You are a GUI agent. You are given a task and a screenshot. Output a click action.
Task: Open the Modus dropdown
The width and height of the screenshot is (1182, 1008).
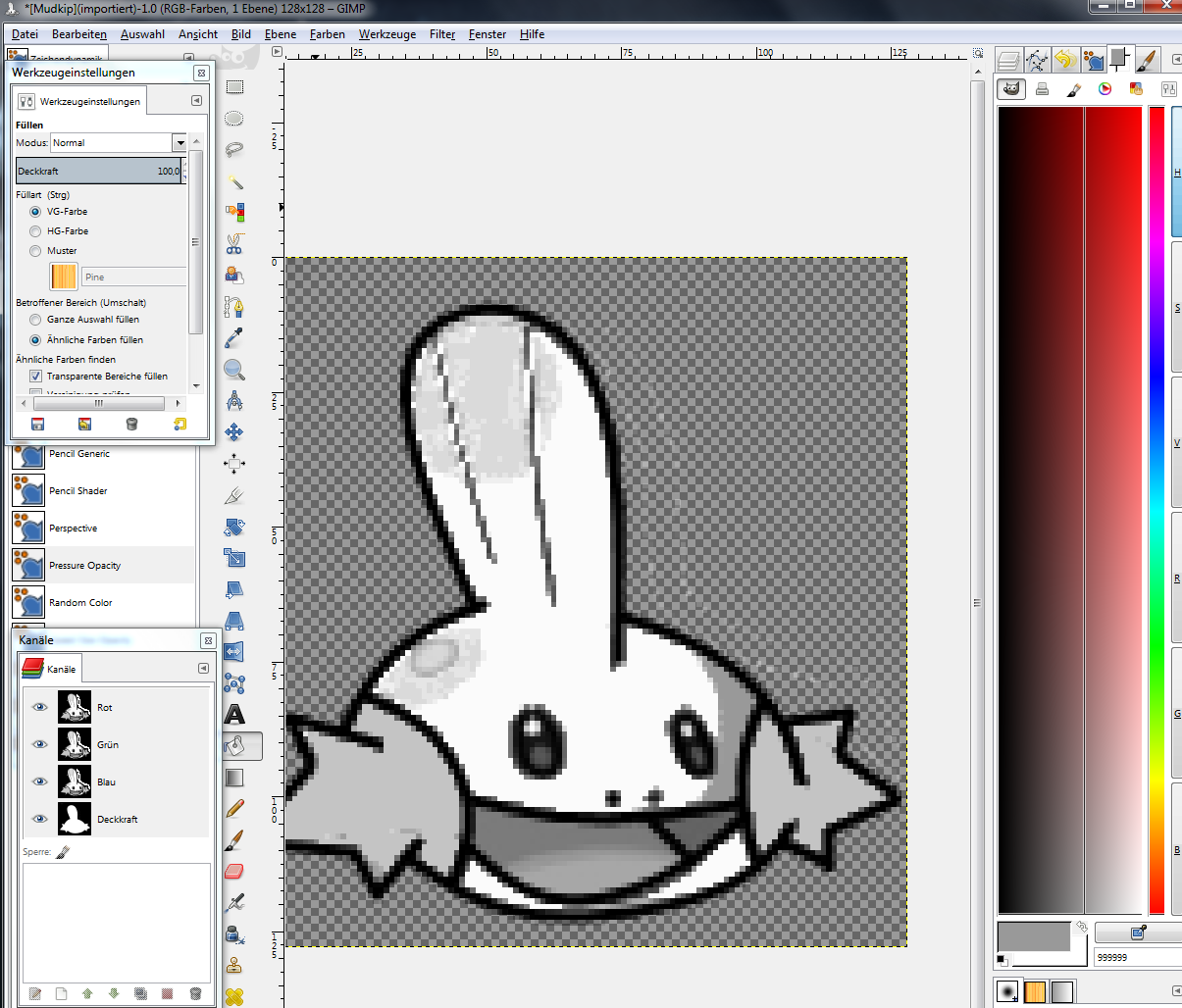[180, 143]
